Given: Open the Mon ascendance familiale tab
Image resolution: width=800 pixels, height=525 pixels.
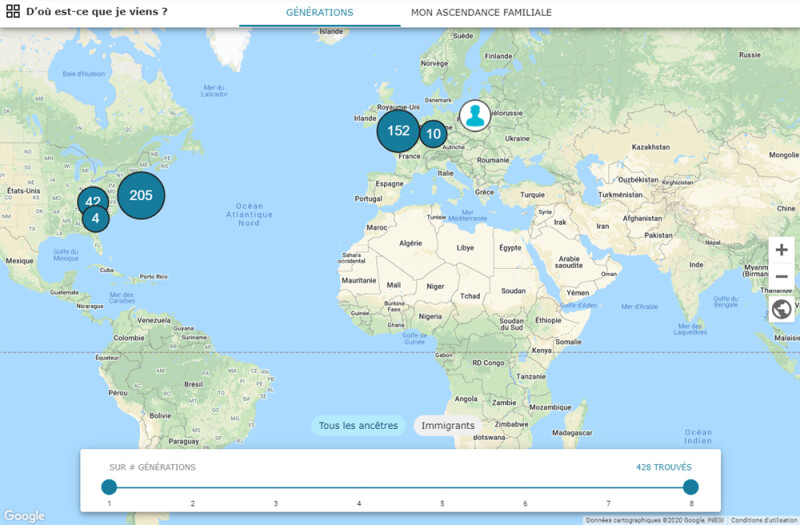Looking at the screenshot, I should point(481,13).
